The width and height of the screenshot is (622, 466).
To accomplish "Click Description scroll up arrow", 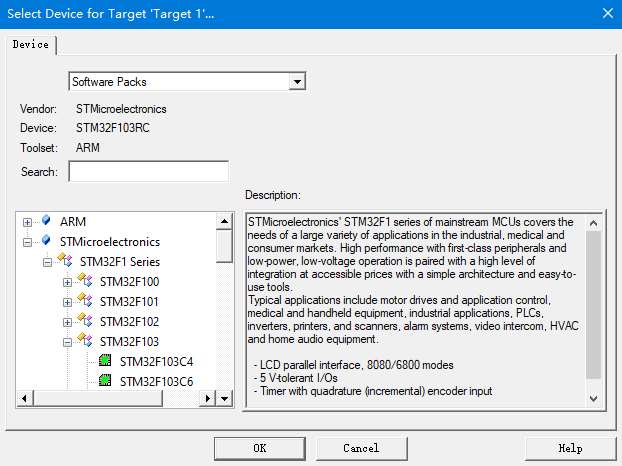I will [593, 223].
